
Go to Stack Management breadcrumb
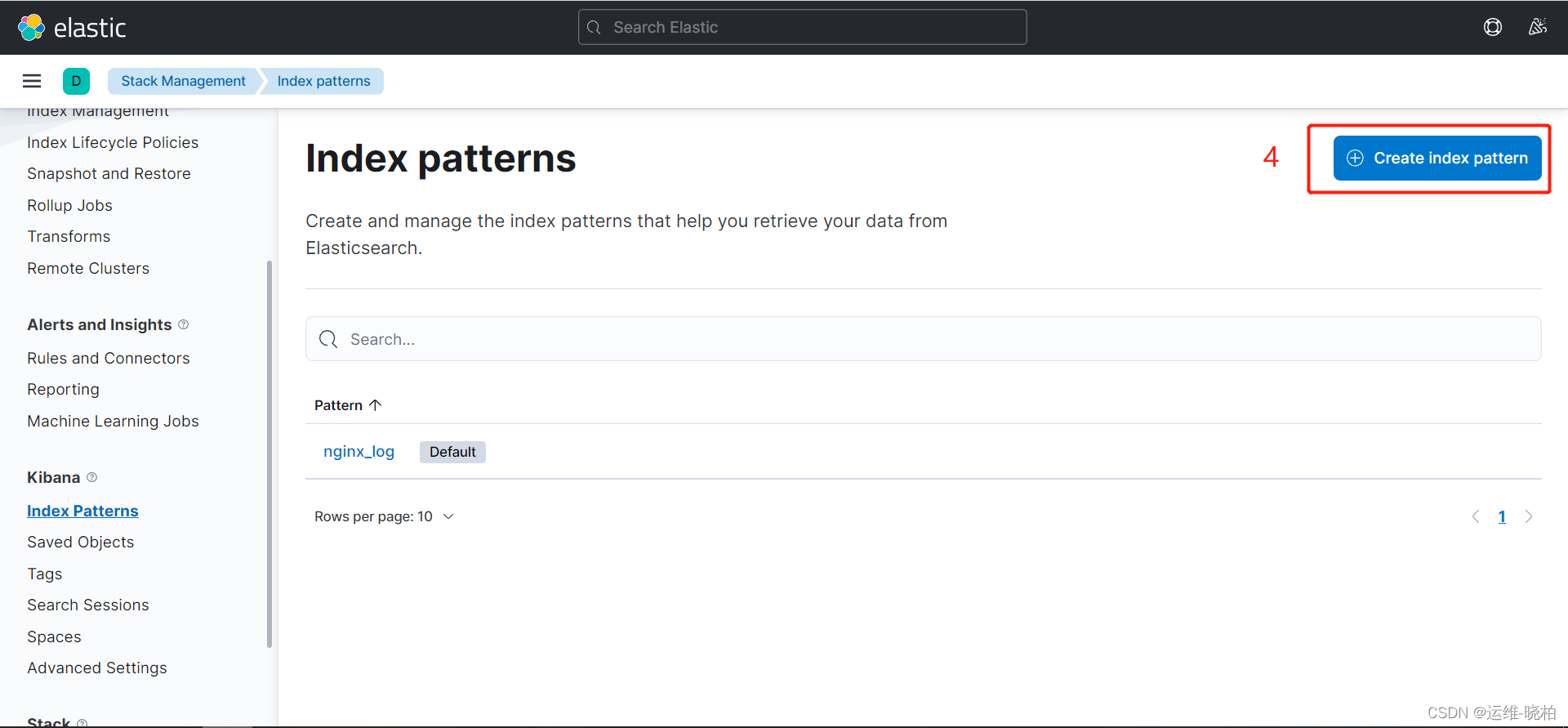[x=183, y=81]
